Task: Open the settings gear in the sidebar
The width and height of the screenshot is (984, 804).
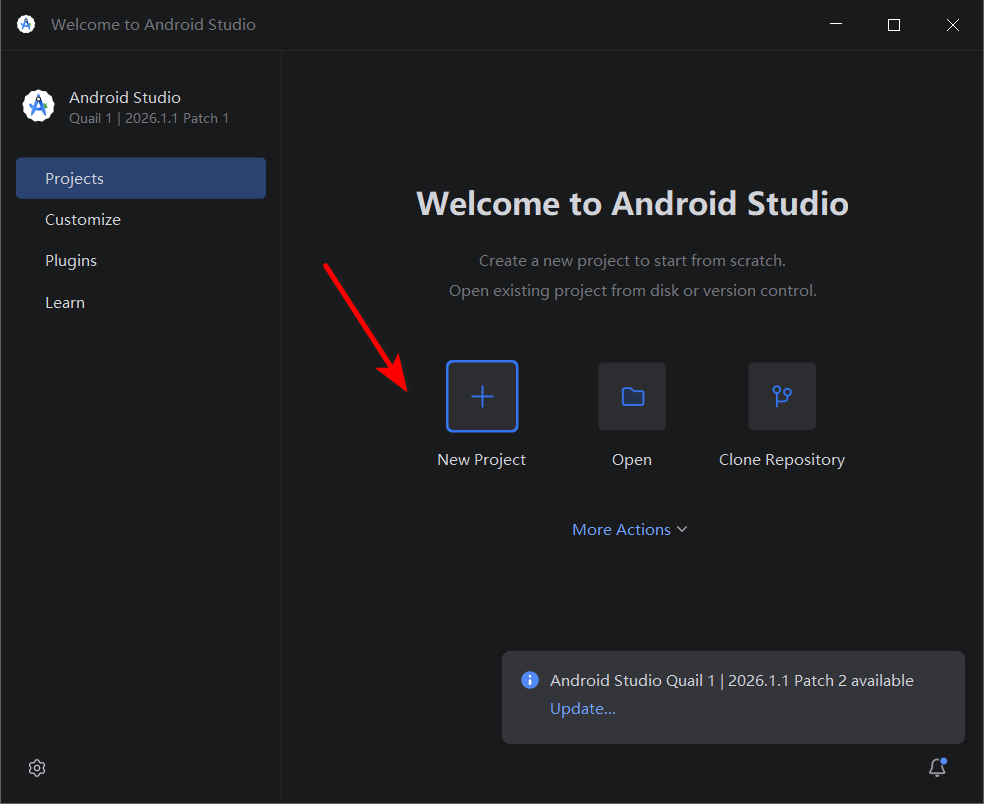Action: tap(37, 768)
